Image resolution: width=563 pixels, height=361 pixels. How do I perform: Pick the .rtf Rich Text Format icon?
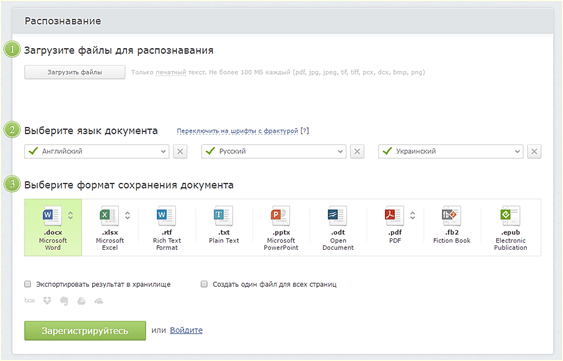166,215
